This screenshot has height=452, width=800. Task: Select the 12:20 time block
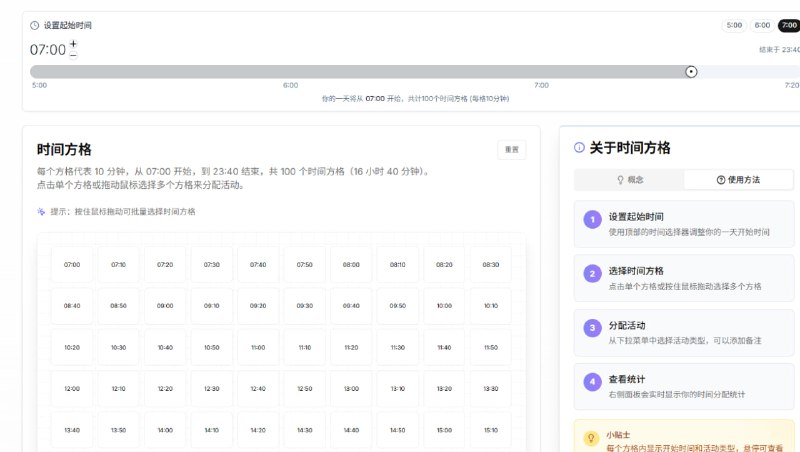click(165, 389)
